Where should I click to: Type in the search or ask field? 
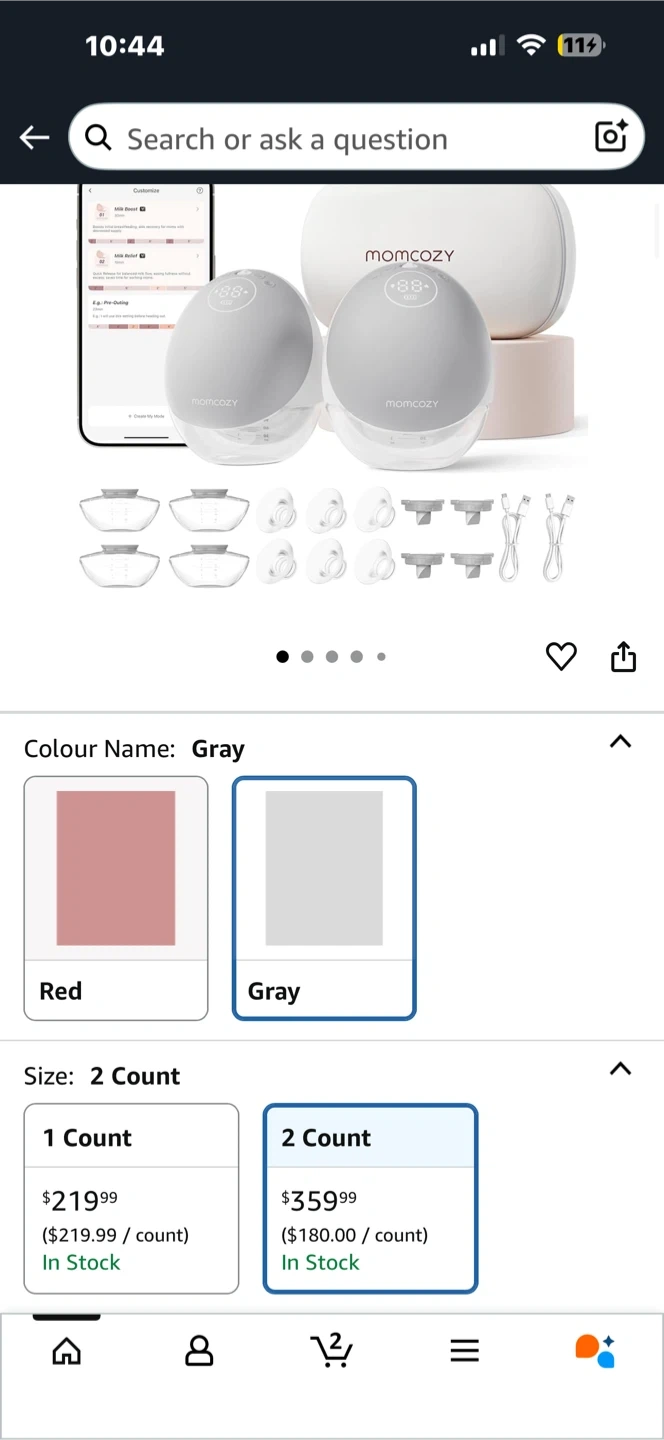pos(340,139)
